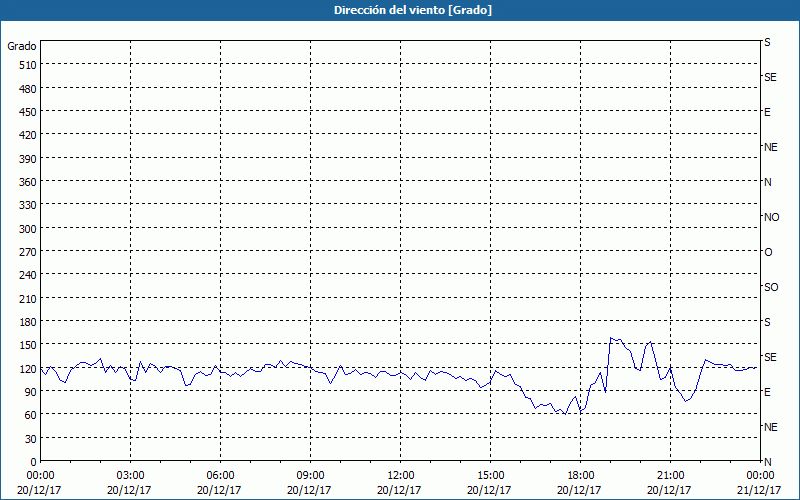Screen dimensions: 800x500
Task: Click the 480 value on the degree axis
Action: click(28, 89)
